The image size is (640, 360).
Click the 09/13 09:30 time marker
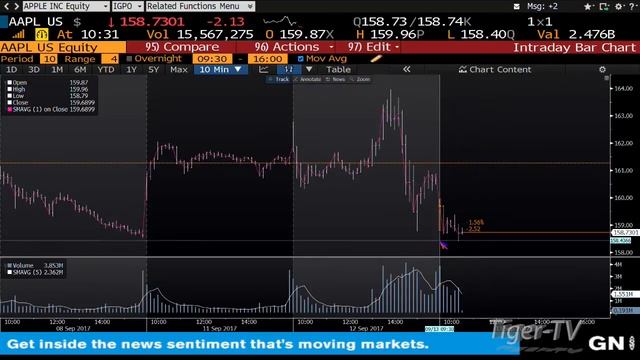439,329
